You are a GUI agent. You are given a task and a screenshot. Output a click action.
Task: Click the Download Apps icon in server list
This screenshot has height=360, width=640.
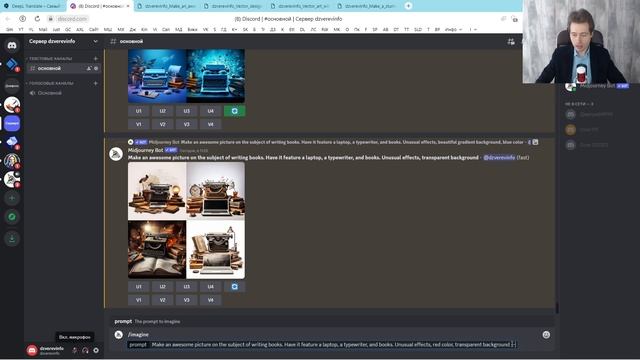click(x=12, y=239)
